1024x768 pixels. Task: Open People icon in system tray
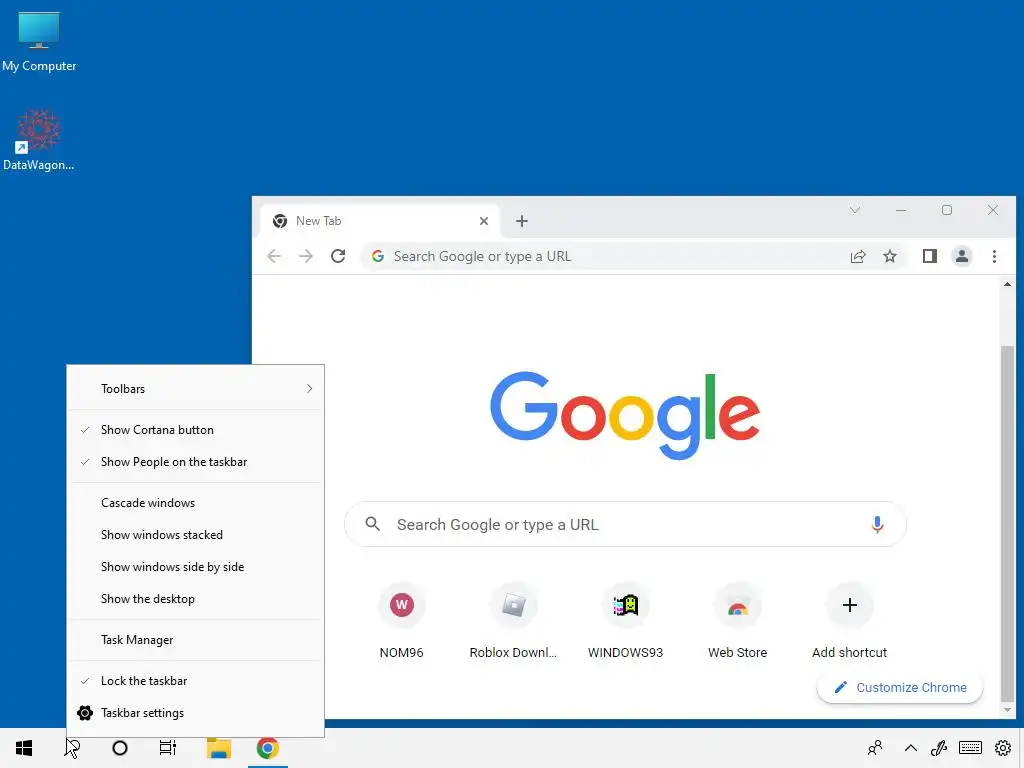pyautogui.click(x=874, y=748)
